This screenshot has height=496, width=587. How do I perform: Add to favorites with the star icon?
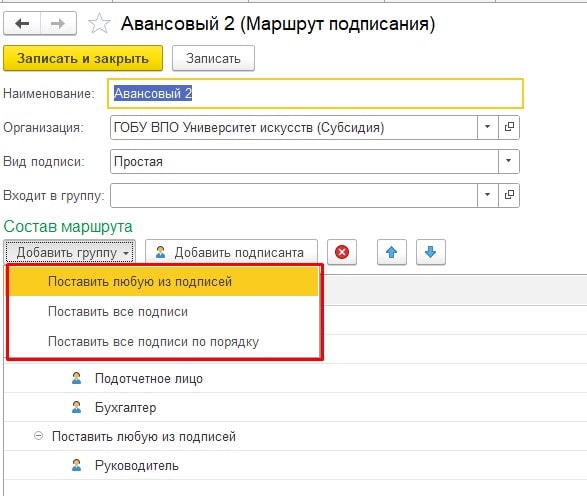[x=99, y=24]
